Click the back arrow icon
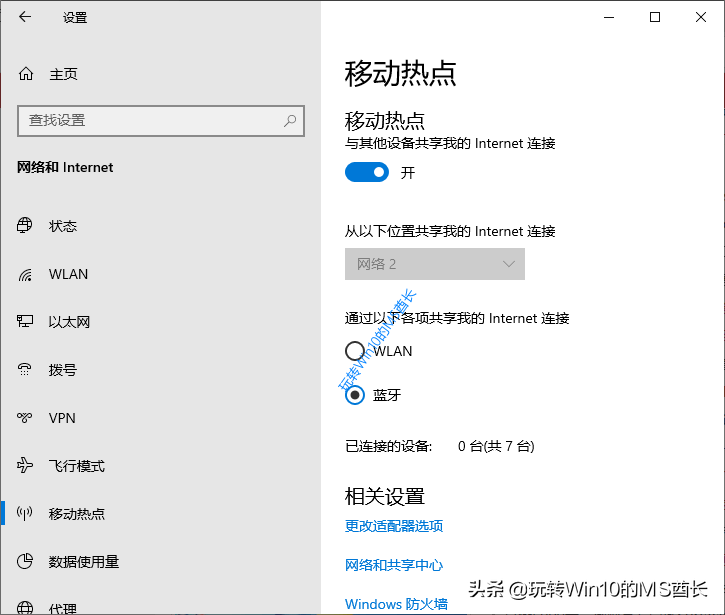The image size is (725, 615). 25,17
